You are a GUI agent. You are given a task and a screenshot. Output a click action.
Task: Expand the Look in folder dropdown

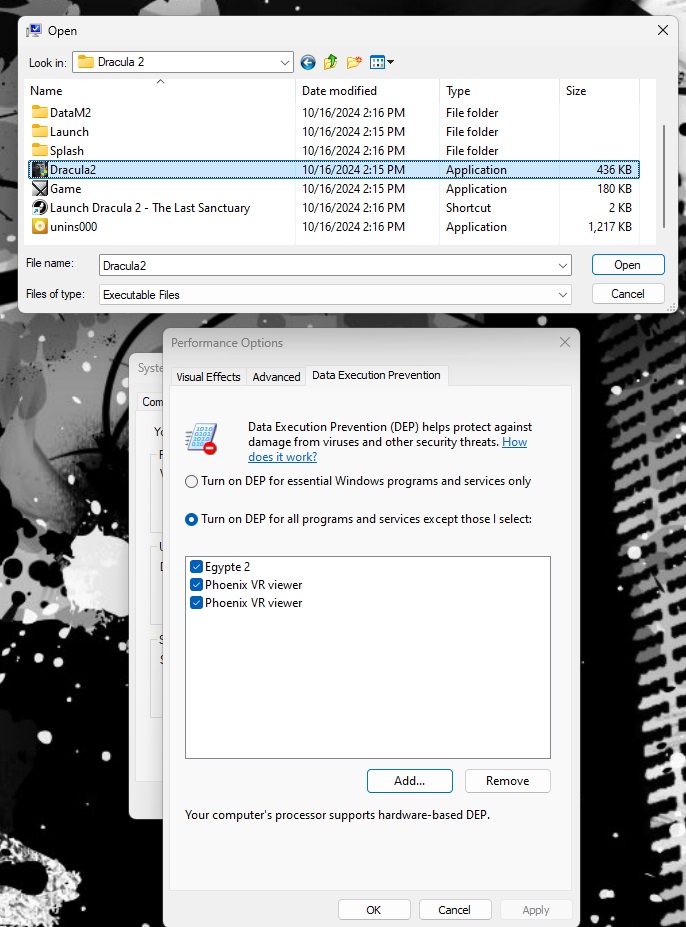(284, 62)
